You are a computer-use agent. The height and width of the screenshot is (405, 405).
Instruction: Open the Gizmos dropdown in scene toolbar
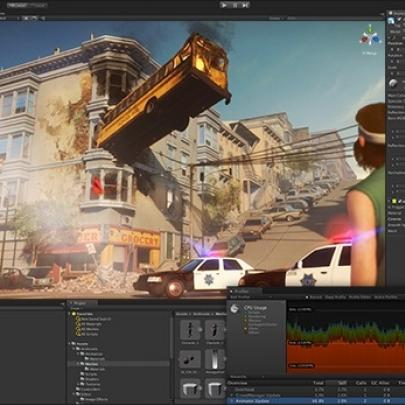click(x=275, y=18)
